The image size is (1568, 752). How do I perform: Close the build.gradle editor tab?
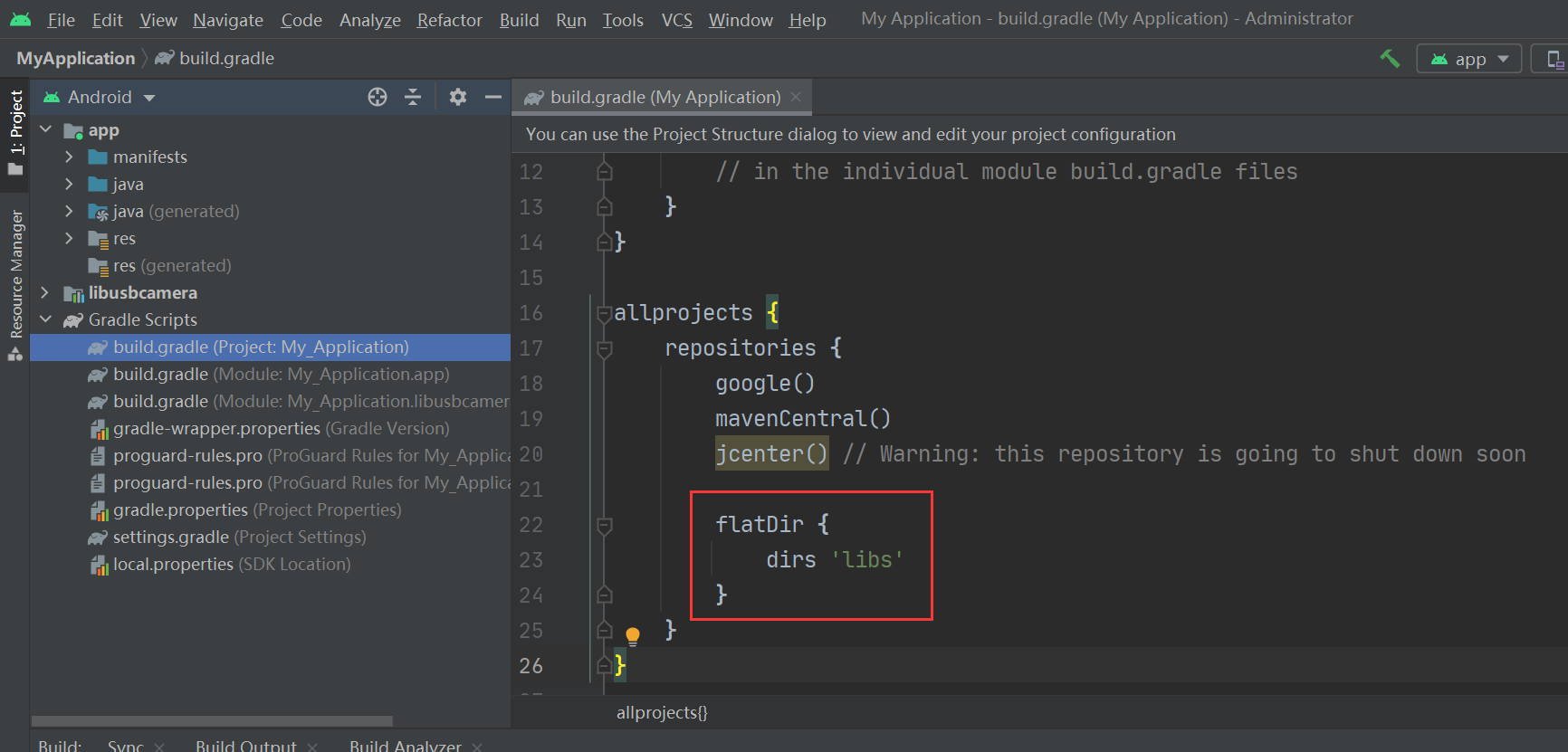click(x=796, y=97)
